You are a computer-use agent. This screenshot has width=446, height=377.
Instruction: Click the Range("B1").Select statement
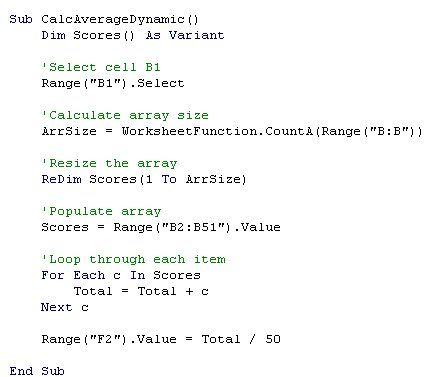tap(113, 83)
